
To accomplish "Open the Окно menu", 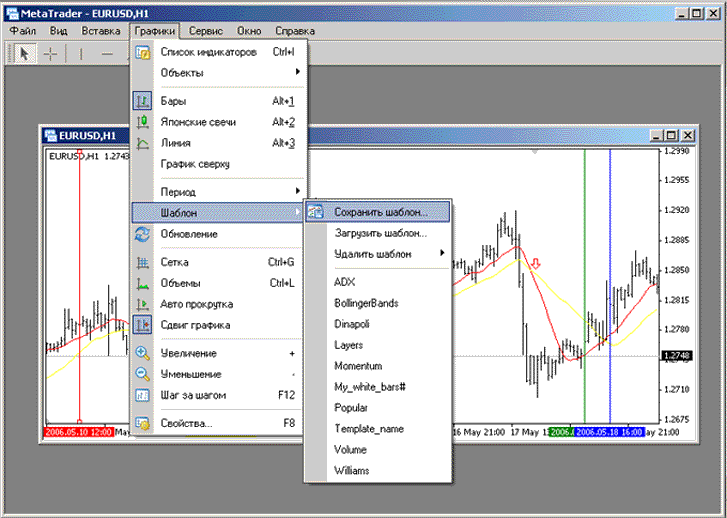I will pyautogui.click(x=249, y=31).
